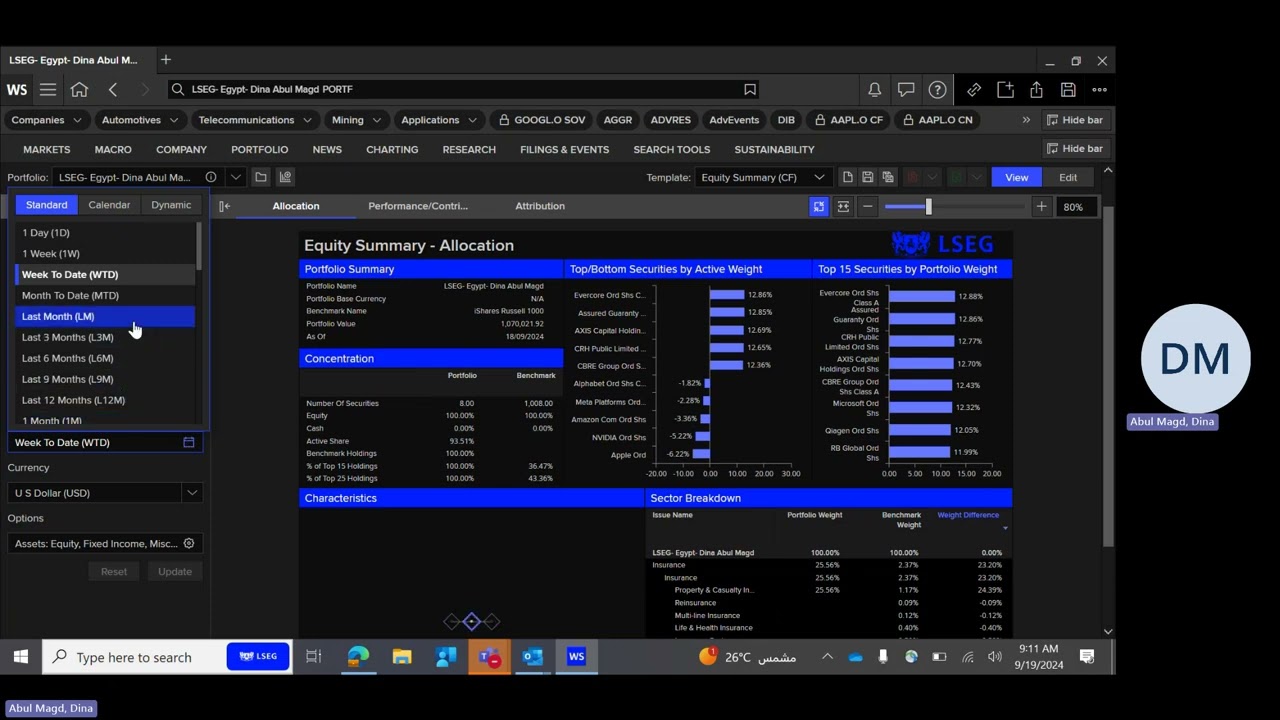Hide the favorites shortcut bar
Viewport: 1280px width, 720px height.
coord(1075,120)
